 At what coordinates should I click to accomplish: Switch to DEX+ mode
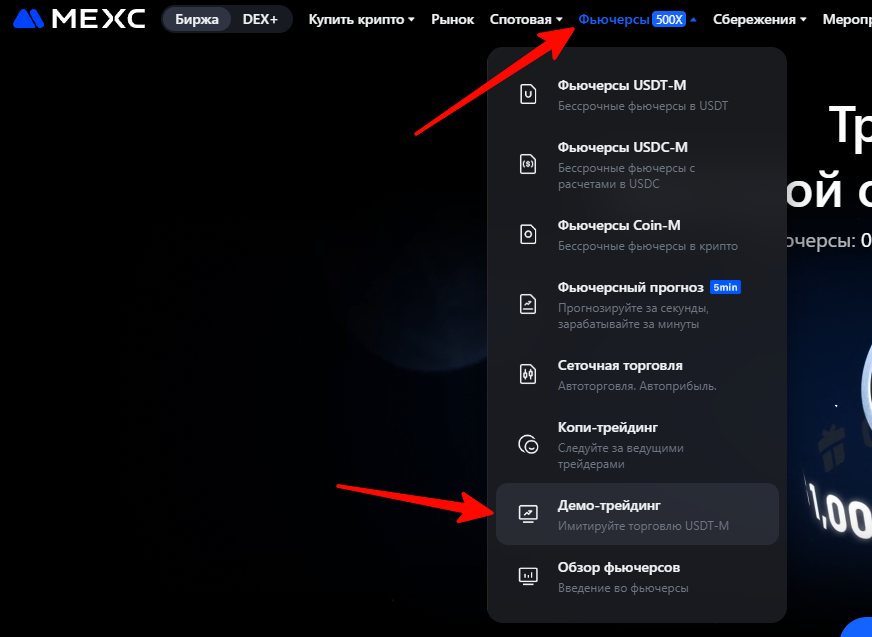coord(260,19)
